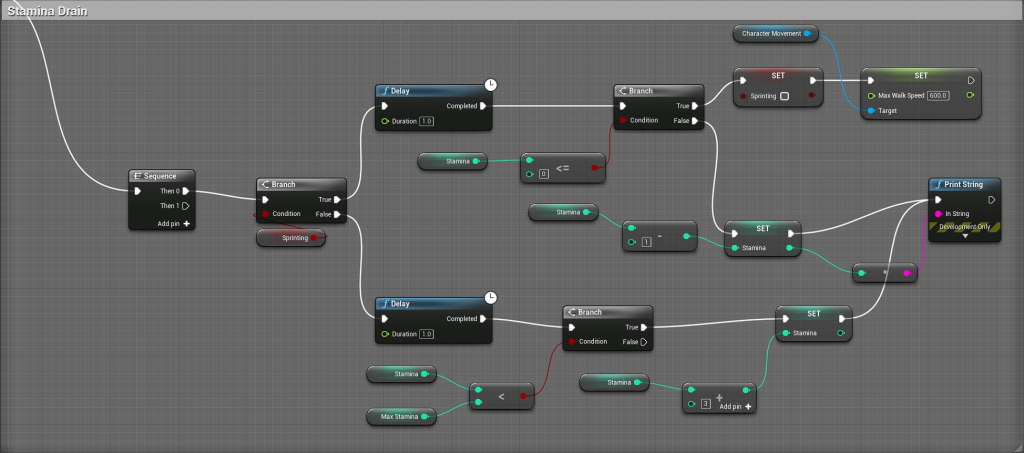
Task: Select the red Sprinting variable getter node
Action: (x=290, y=238)
